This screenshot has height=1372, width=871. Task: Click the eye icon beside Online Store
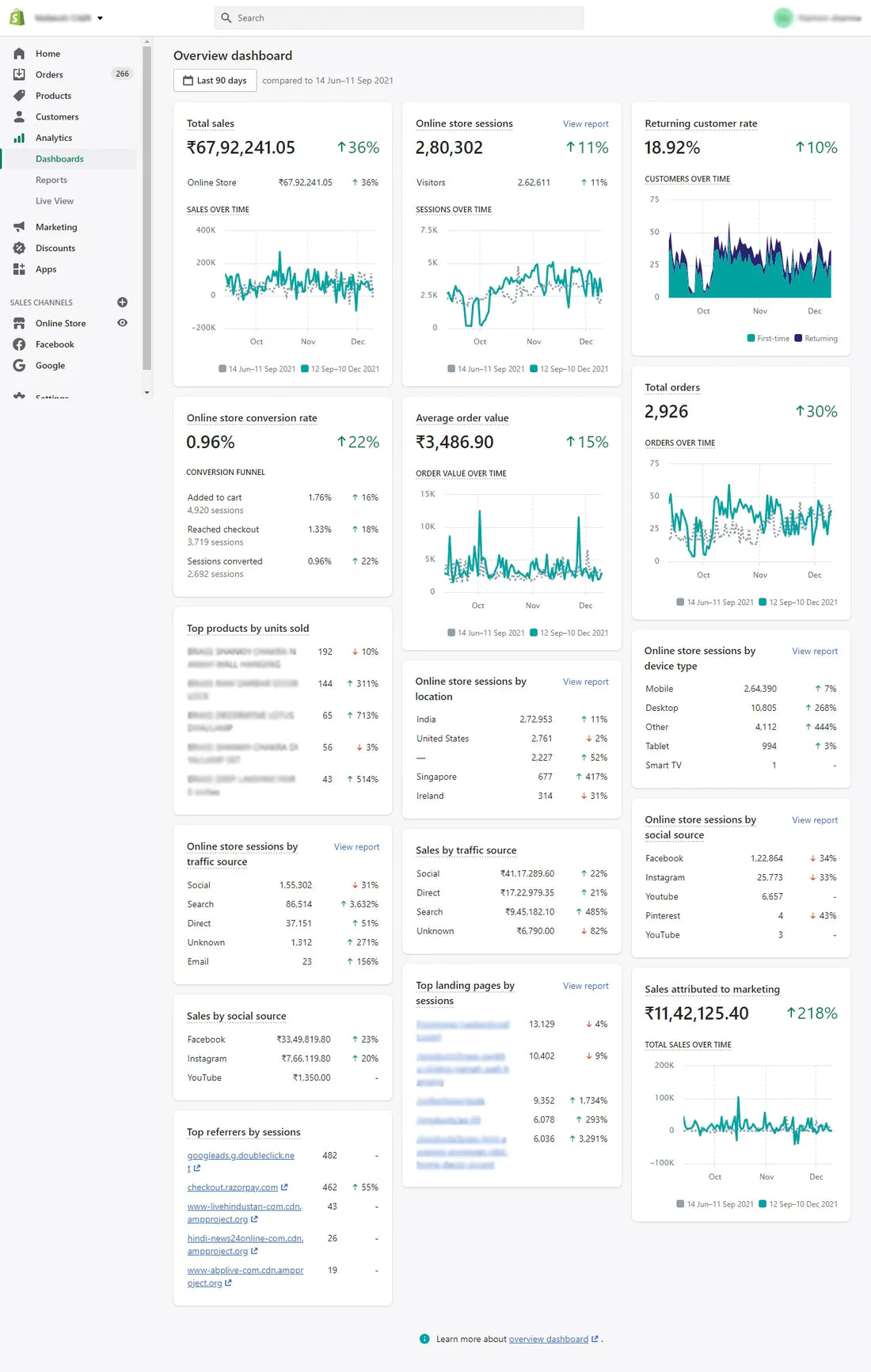click(x=122, y=323)
